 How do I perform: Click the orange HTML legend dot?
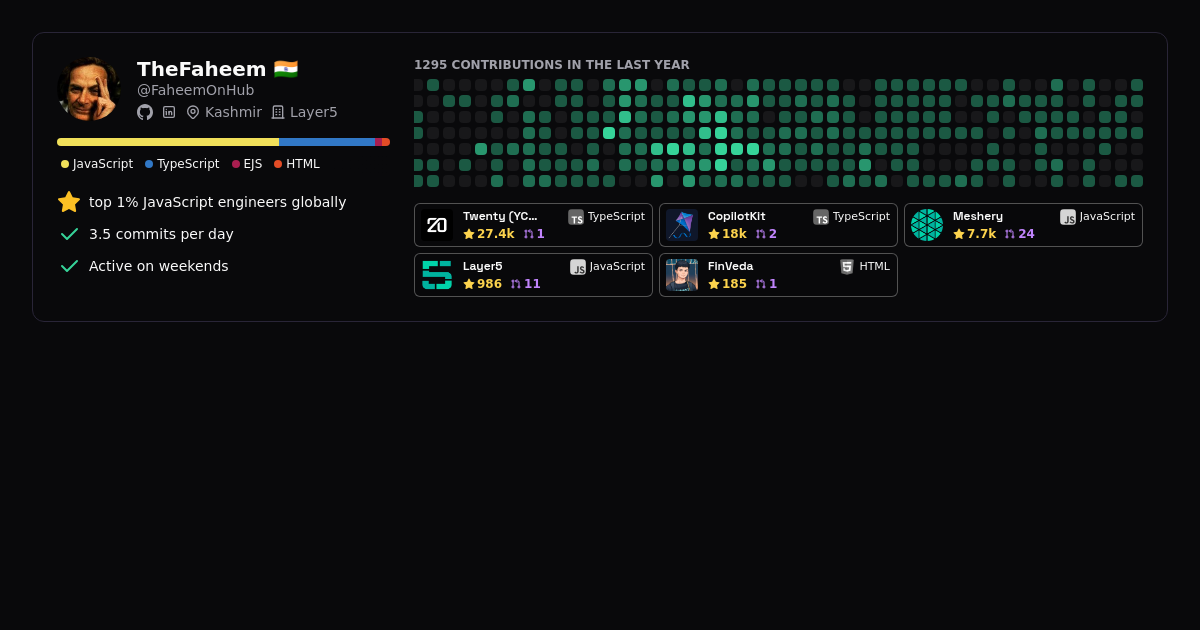tap(278, 164)
